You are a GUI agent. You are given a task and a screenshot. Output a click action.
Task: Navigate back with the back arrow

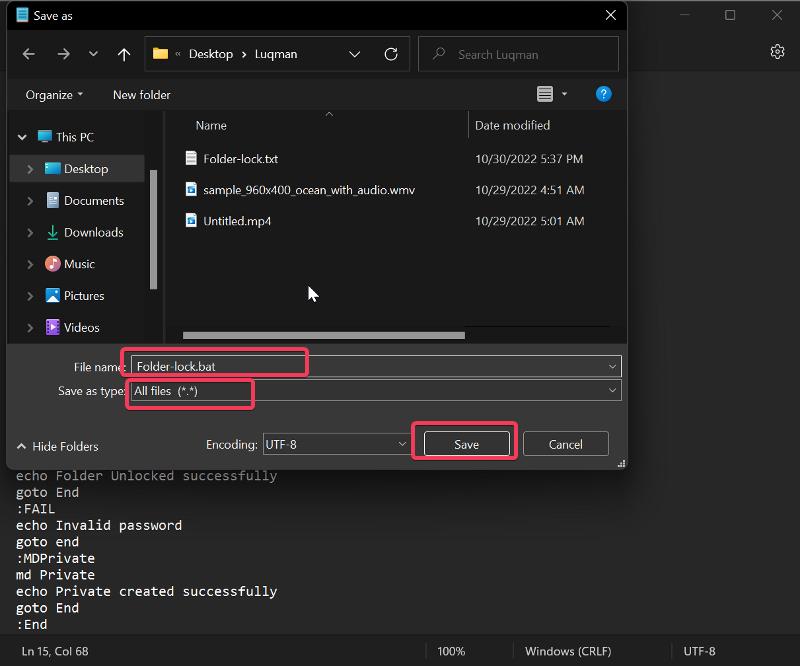[x=28, y=54]
